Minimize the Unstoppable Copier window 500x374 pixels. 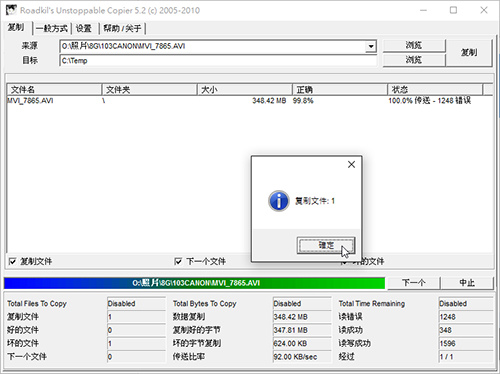click(423, 10)
